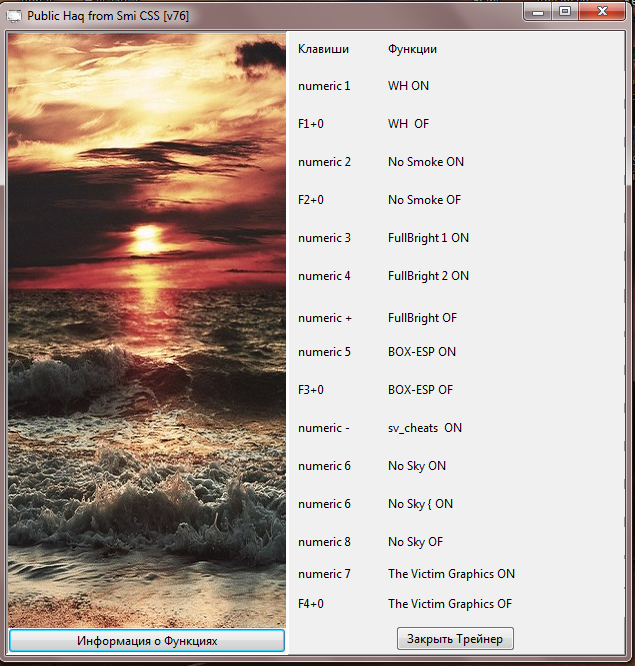Click the Информация о Функциях button
635x666 pixels.
pos(147,641)
